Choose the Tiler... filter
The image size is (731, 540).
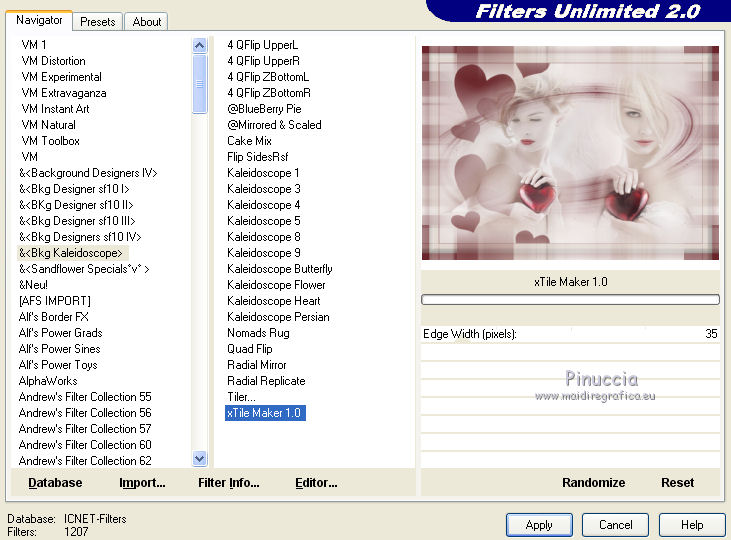coord(241,397)
